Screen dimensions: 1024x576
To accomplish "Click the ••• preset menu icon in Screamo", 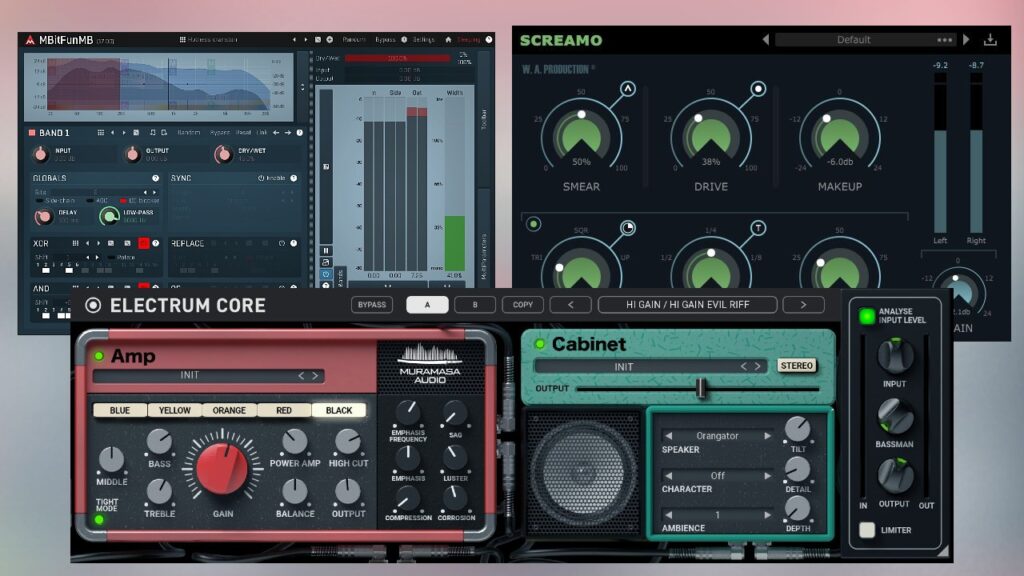I will click(945, 40).
